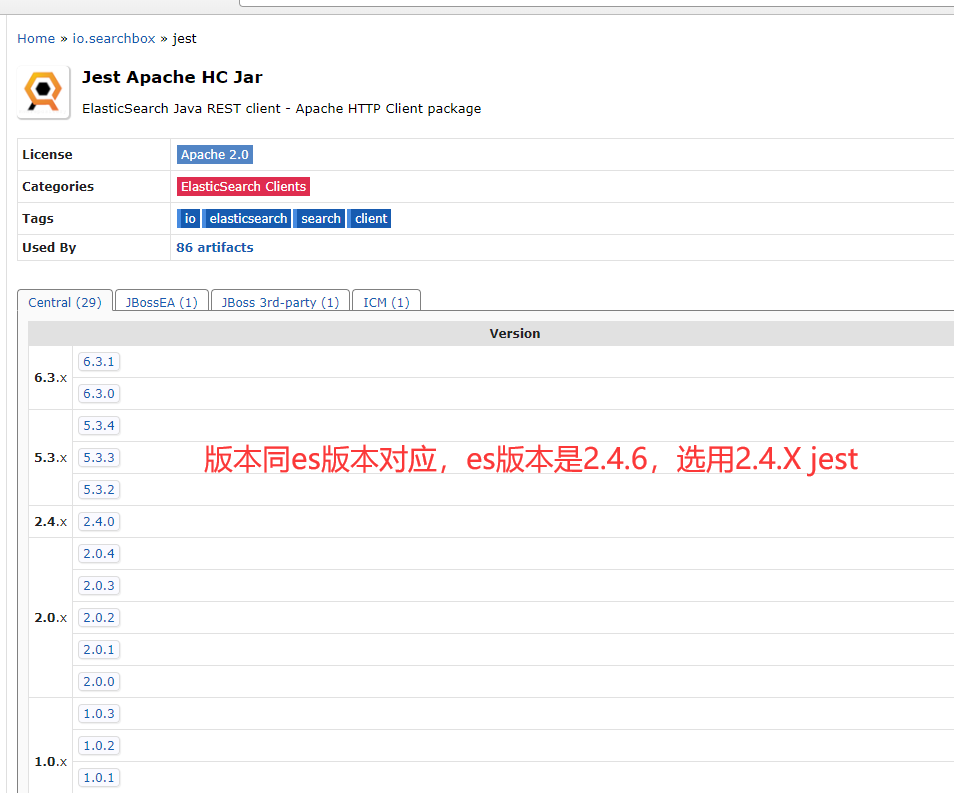Viewport: 954px width, 793px height.
Task: Click the 1.0.x version group label
Action: (50, 761)
